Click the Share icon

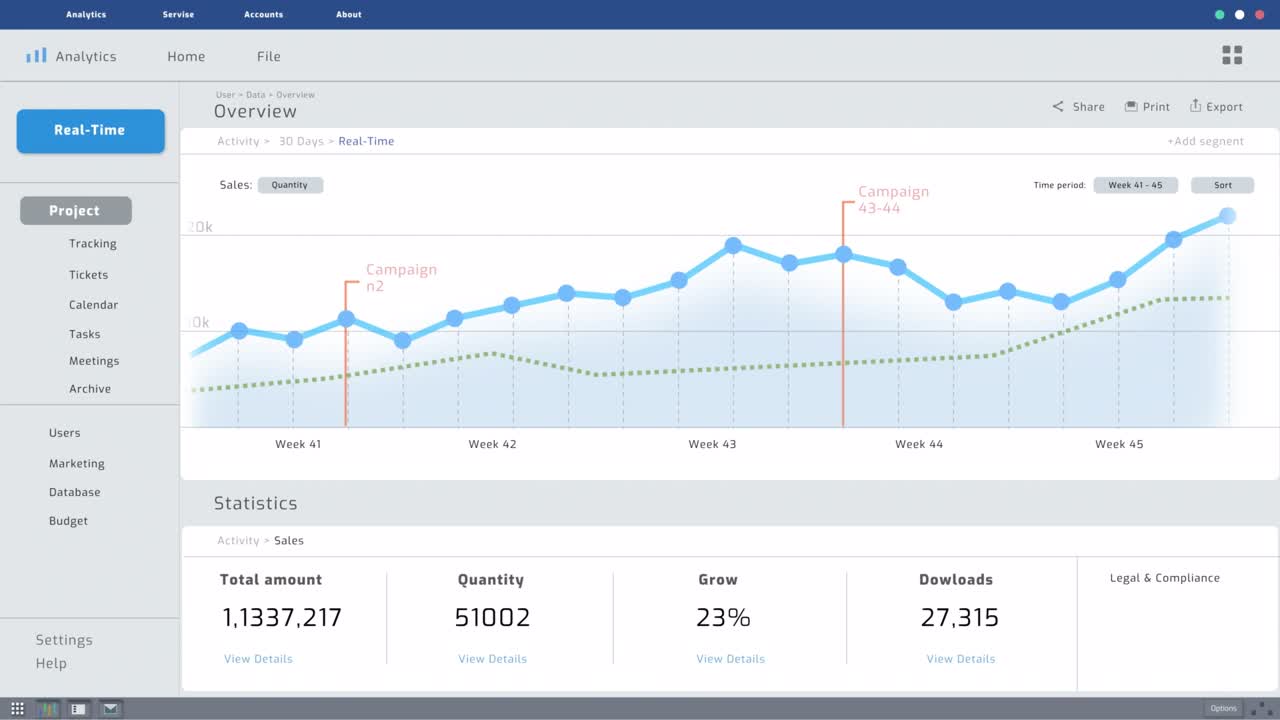[x=1058, y=106]
